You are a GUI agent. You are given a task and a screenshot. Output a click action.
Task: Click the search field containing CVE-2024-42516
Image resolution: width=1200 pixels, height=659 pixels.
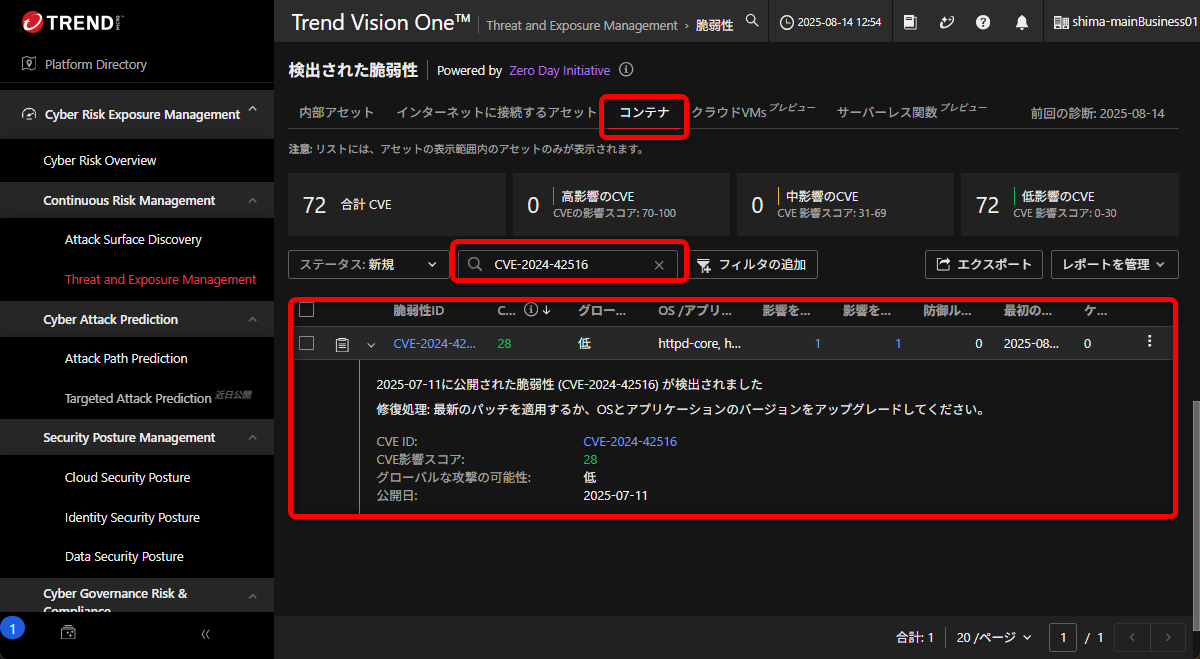[x=568, y=264]
